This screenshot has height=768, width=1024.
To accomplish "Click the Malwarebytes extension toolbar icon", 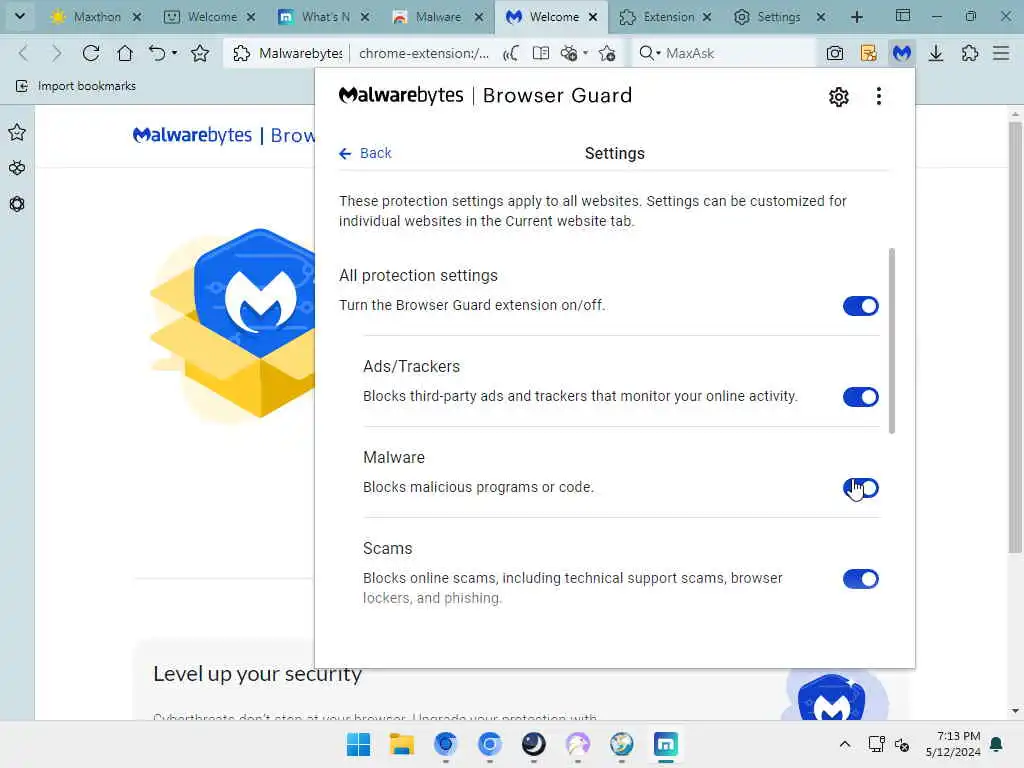I will pyautogui.click(x=902, y=53).
